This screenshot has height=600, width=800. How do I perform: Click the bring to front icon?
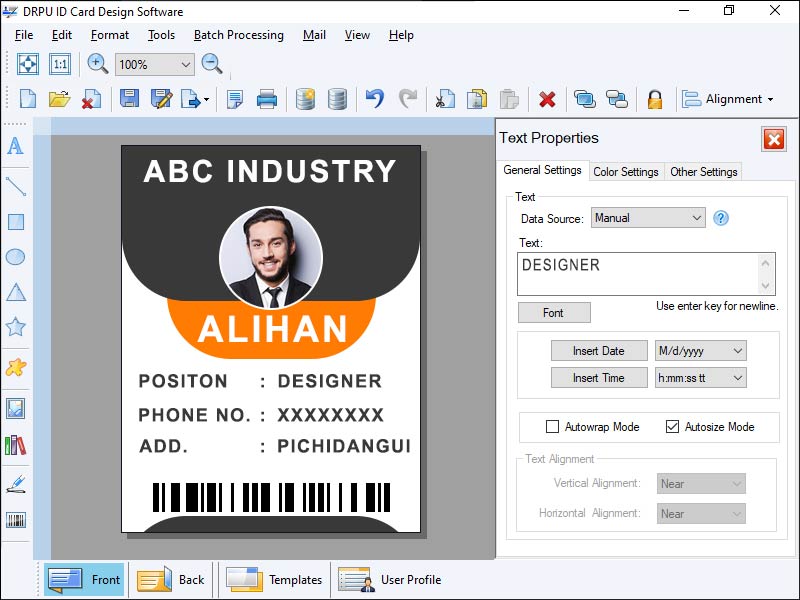584,98
